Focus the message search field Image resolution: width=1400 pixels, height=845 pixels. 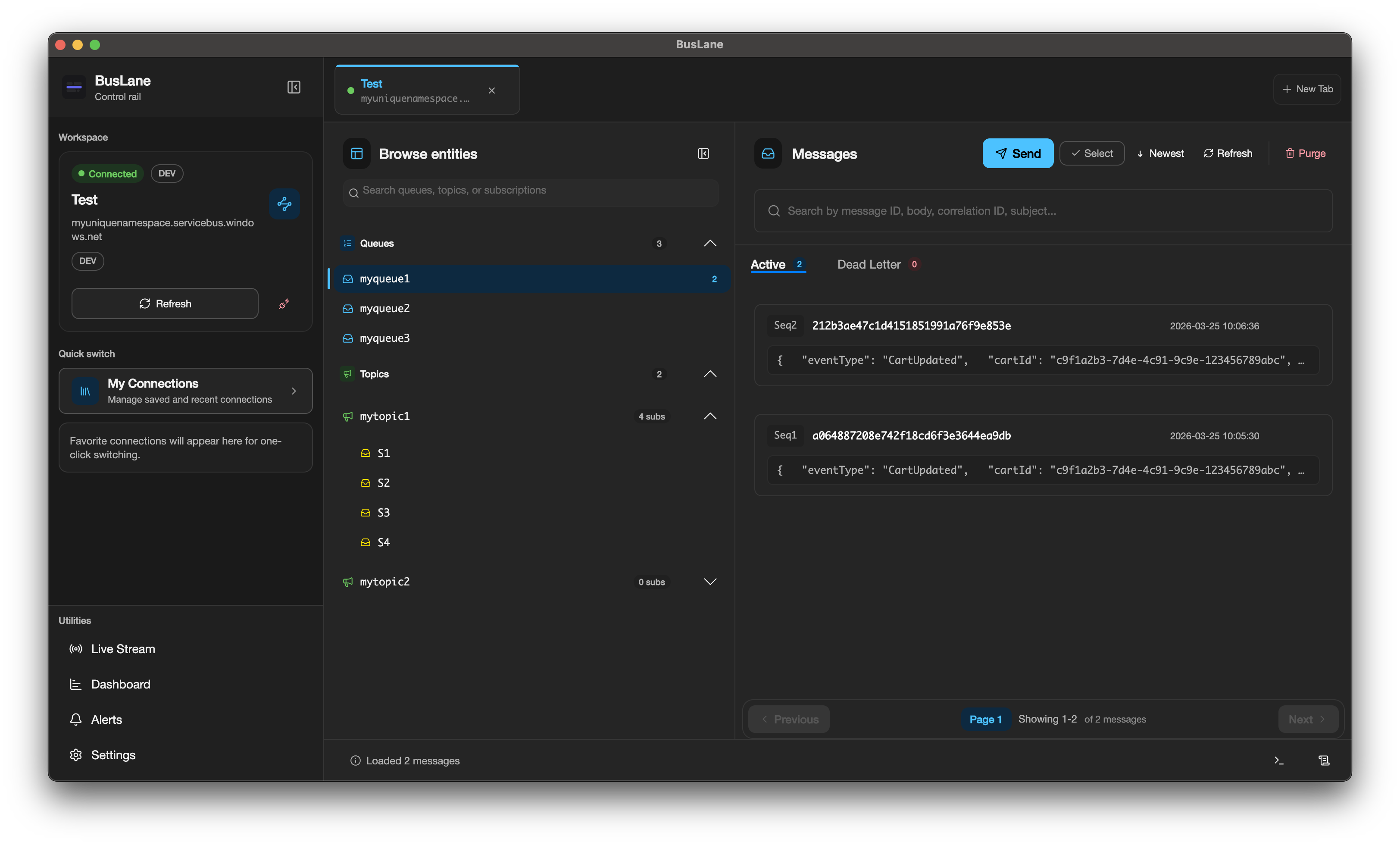pos(1043,211)
